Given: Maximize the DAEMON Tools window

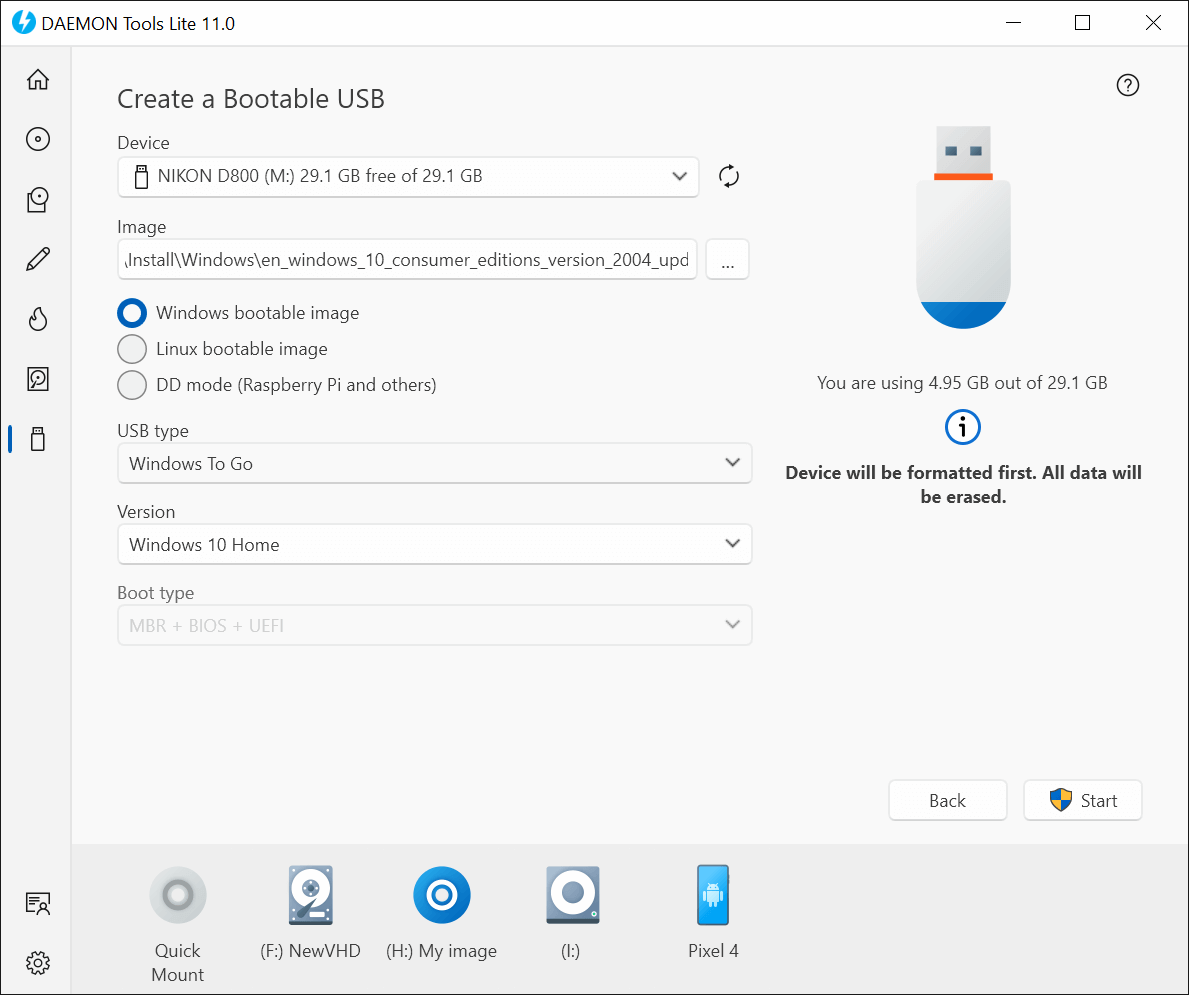Looking at the screenshot, I should (1083, 23).
